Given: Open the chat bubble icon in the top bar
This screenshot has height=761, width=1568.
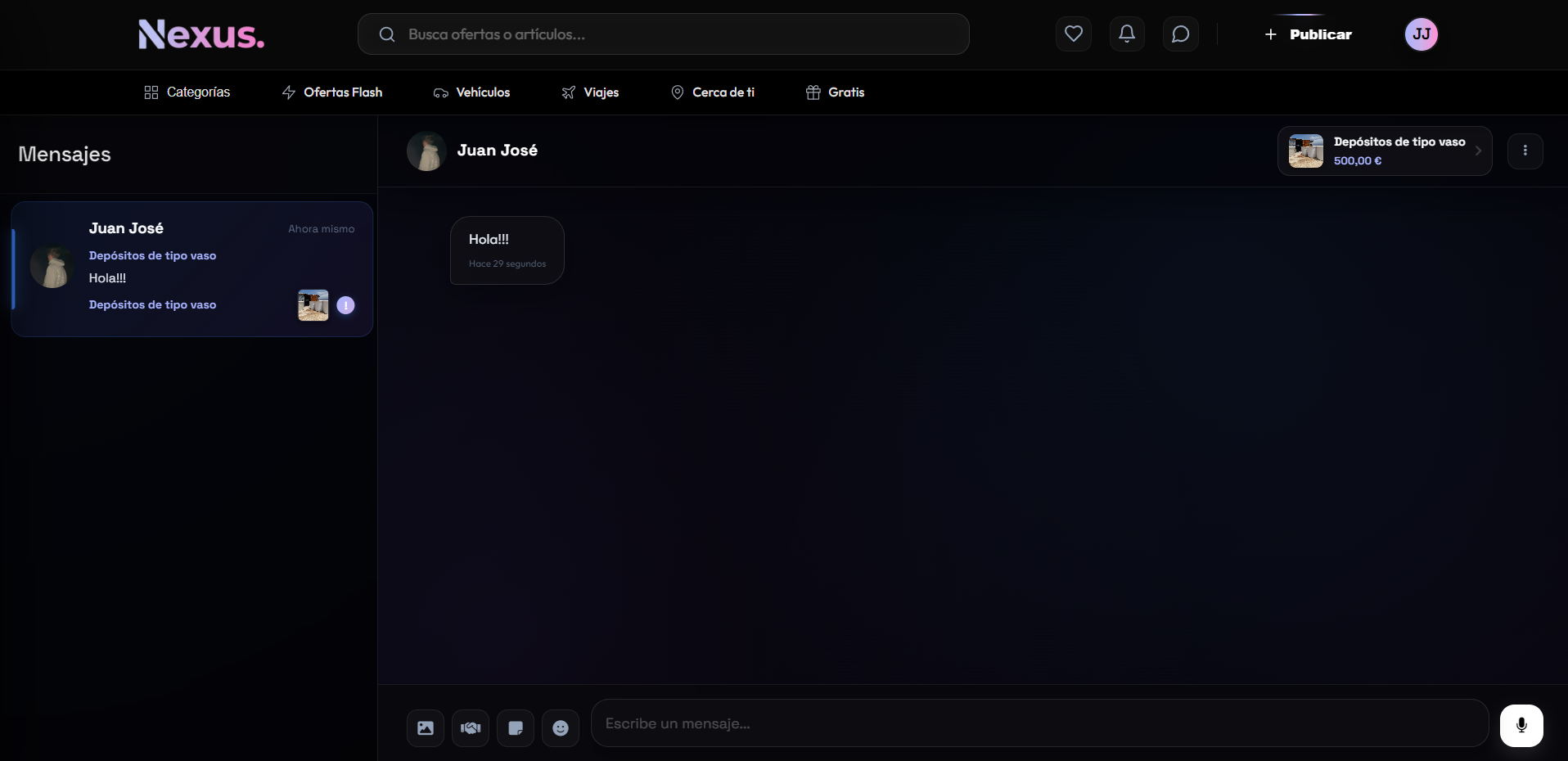Looking at the screenshot, I should (x=1181, y=34).
